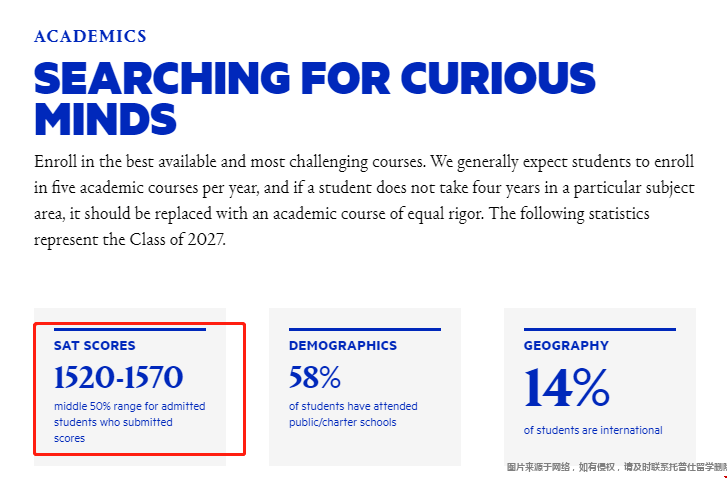727x478 pixels.
Task: Select the 1520-1570 score range
Action: pos(119,377)
